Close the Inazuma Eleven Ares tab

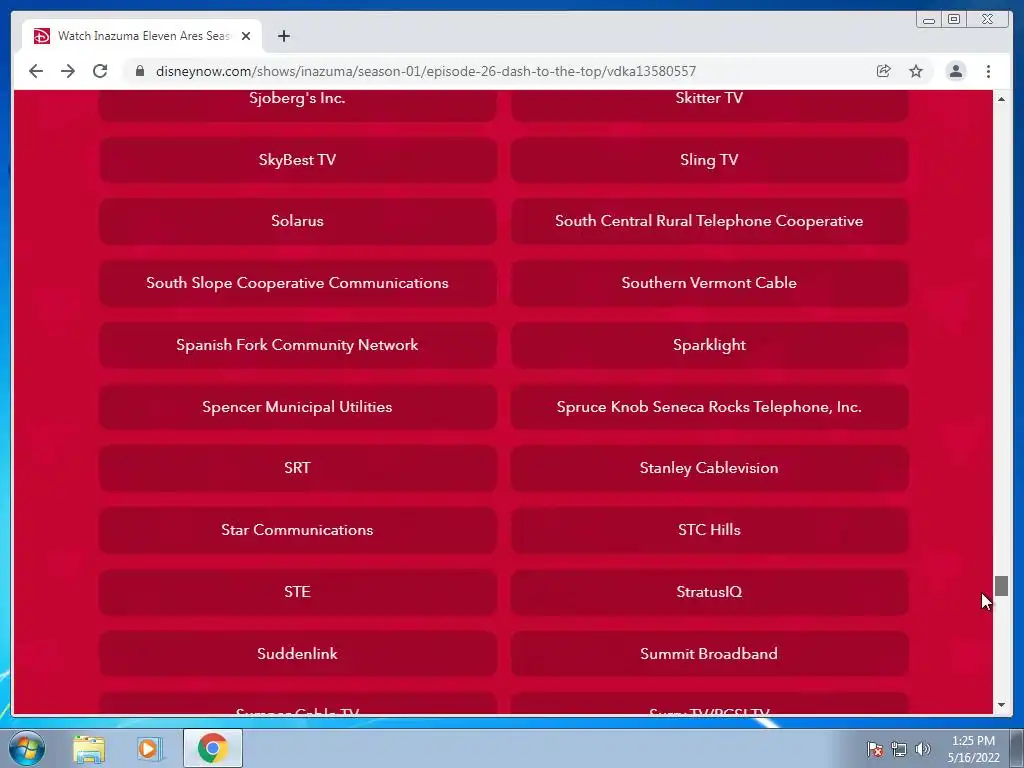click(246, 36)
